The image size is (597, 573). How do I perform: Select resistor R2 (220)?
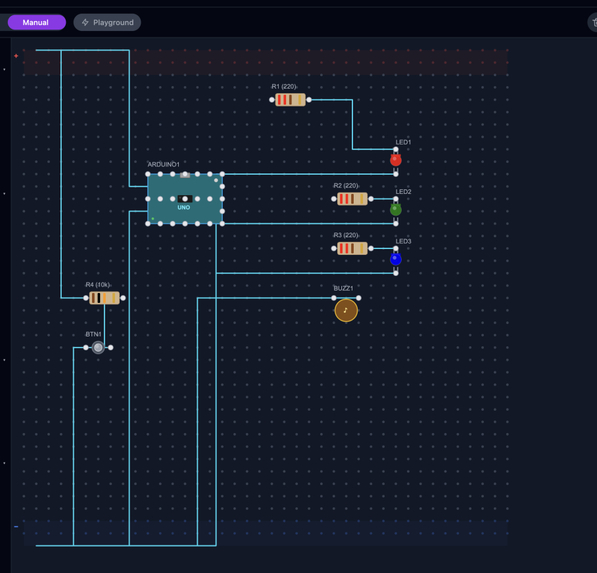(352, 199)
